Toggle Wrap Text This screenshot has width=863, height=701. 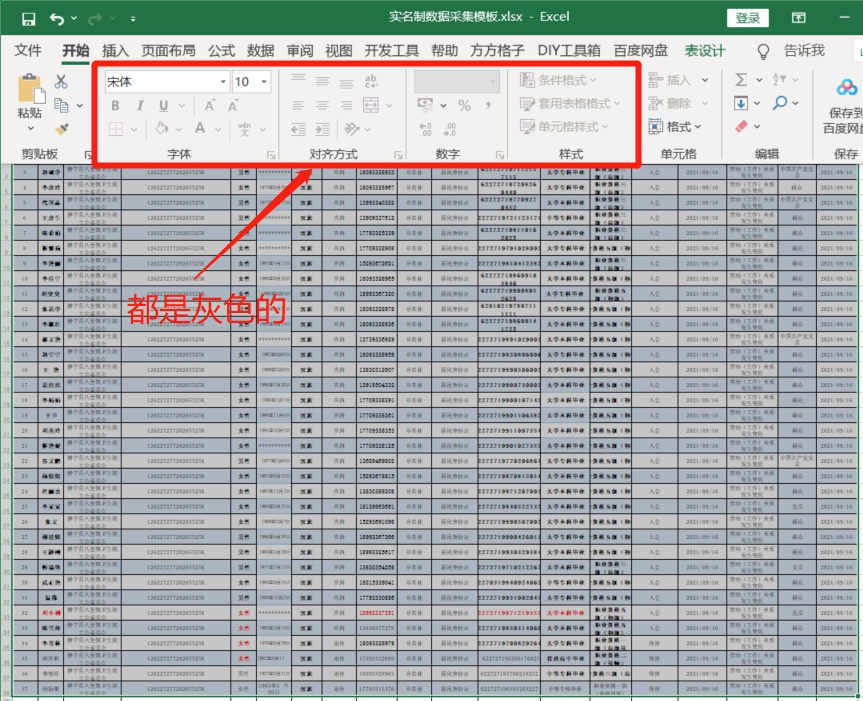(x=371, y=81)
